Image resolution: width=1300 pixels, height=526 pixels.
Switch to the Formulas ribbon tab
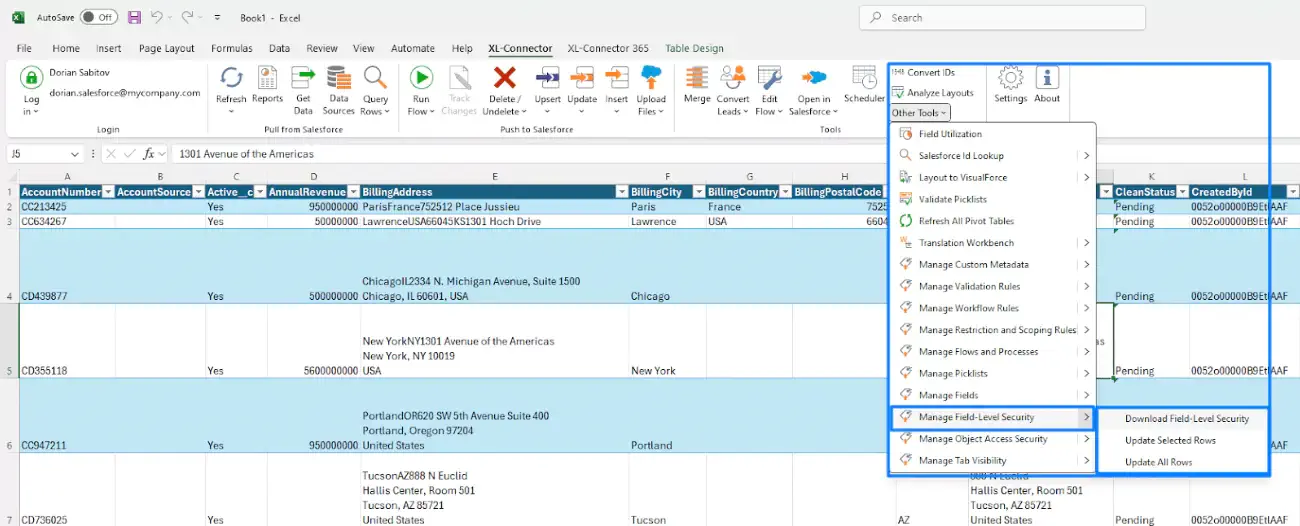[231, 48]
